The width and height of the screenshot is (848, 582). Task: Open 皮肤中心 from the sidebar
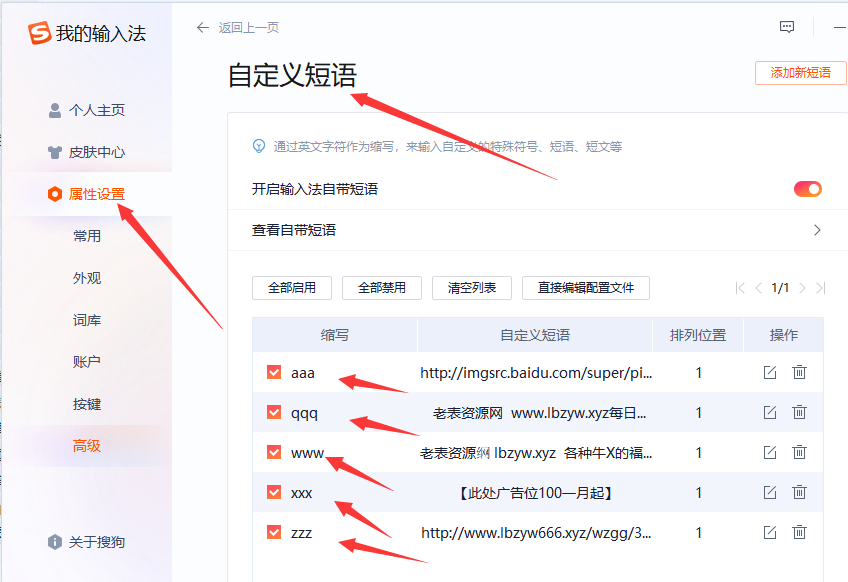point(96,152)
